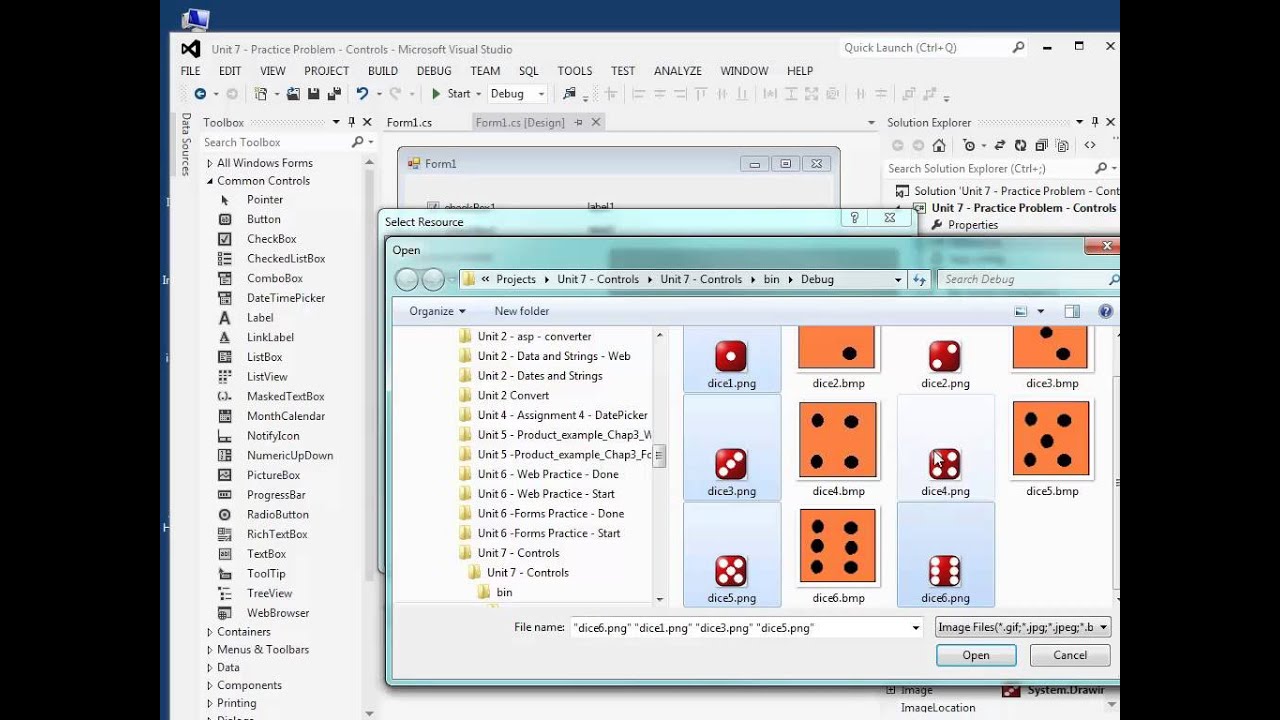Click the Open button in file dialog
The height and width of the screenshot is (720, 1280).
coord(976,656)
